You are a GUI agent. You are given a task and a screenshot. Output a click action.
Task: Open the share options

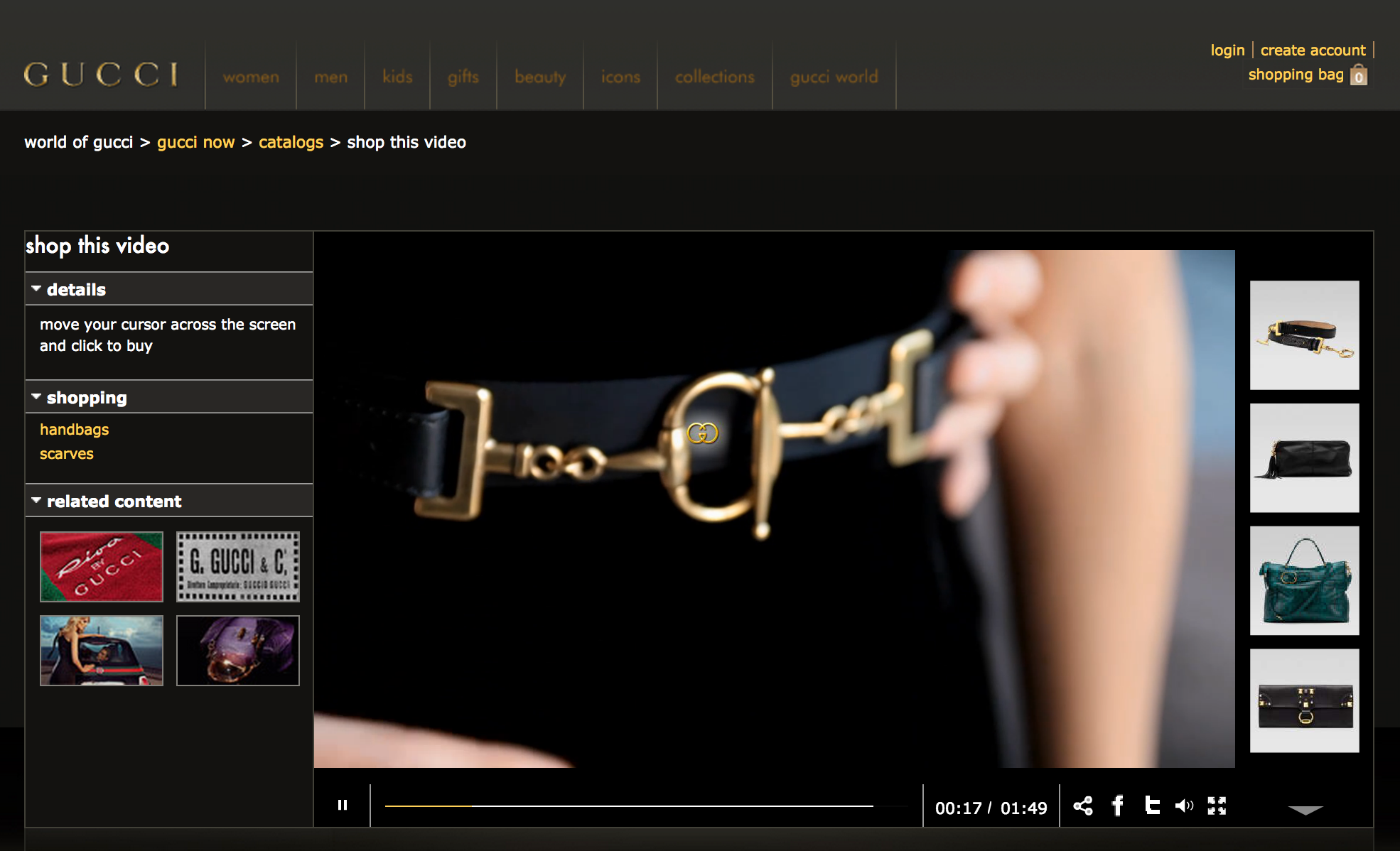click(1083, 805)
